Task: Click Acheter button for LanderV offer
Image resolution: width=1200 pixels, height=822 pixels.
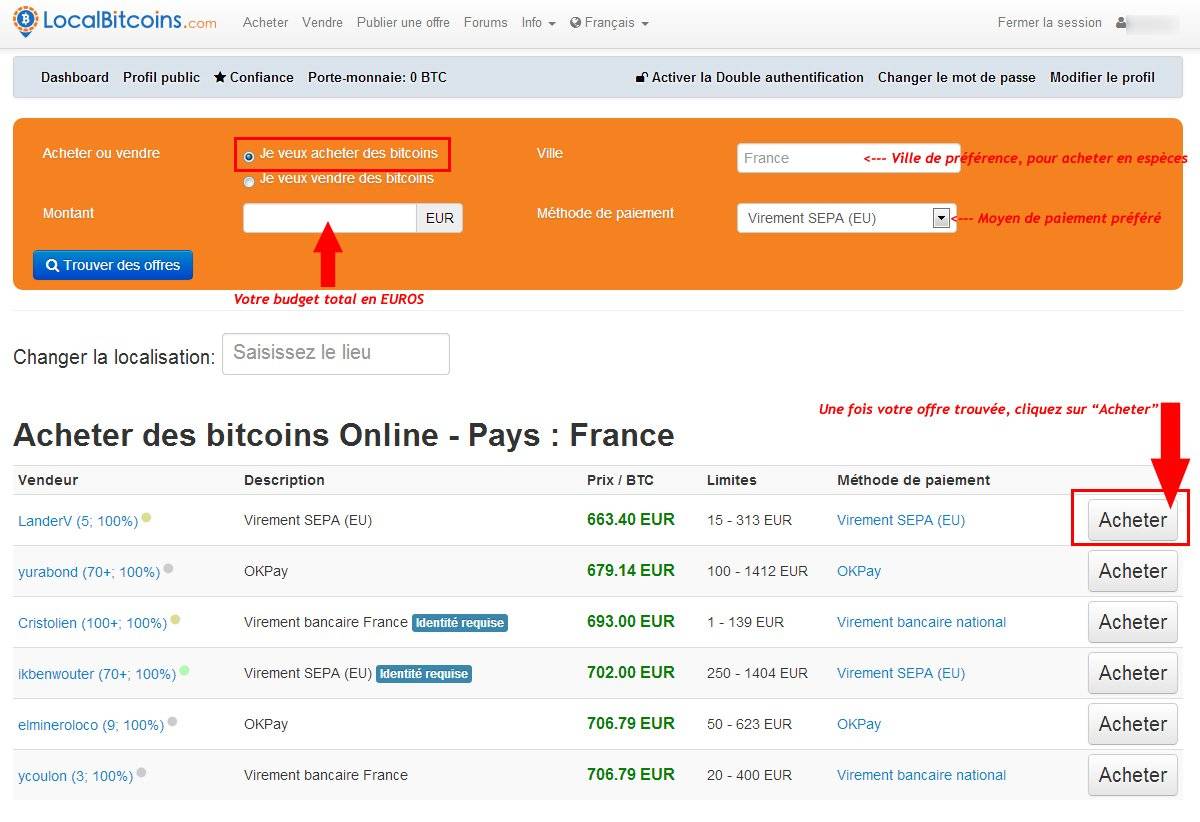Action: (x=1133, y=520)
